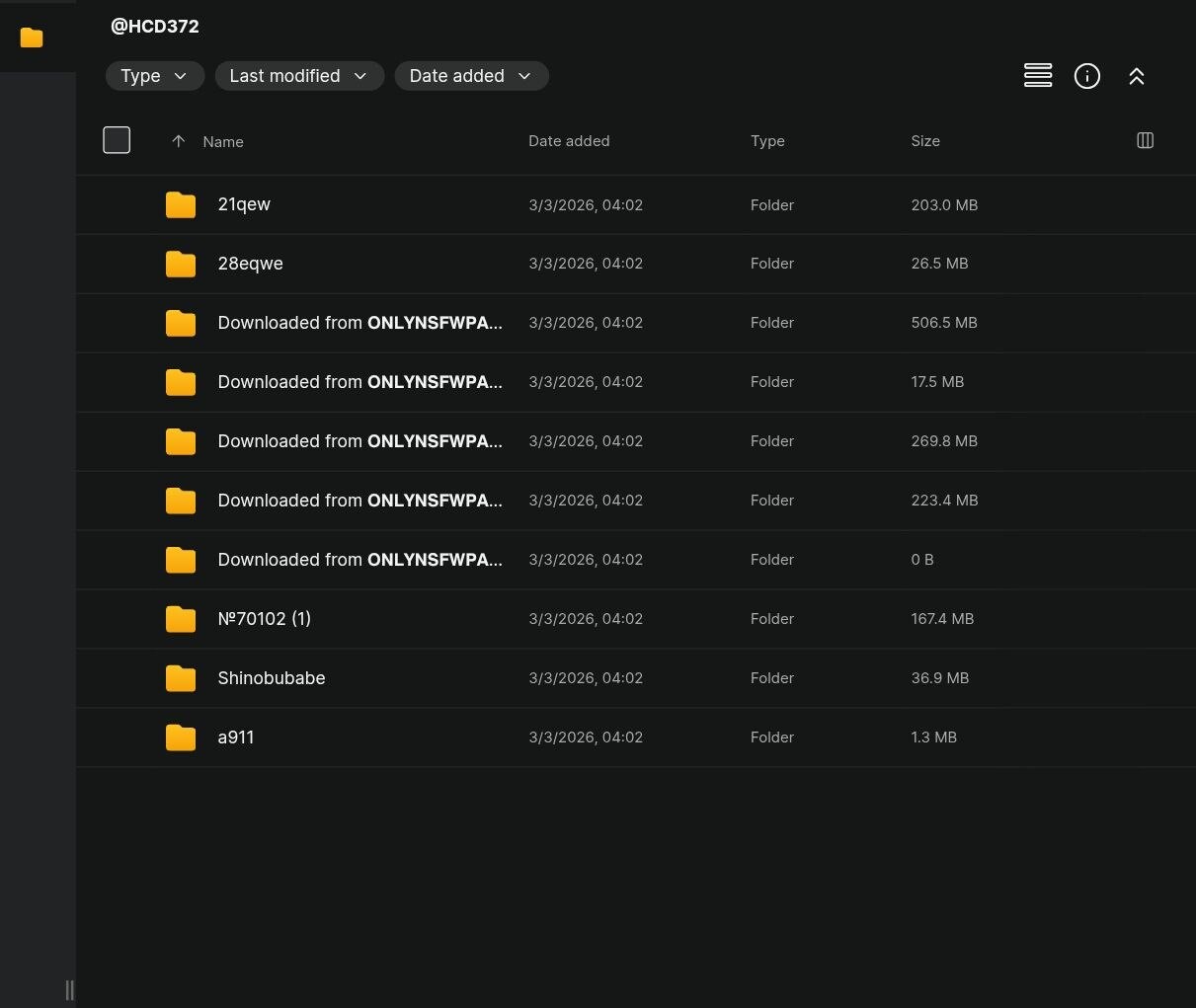The height and width of the screenshot is (1008, 1196).
Task: Click the sort direction arrow beside Name
Action: [x=178, y=141]
